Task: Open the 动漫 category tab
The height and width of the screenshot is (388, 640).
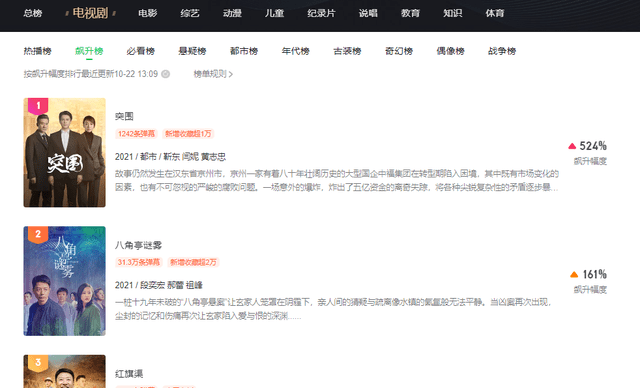Action: click(x=232, y=13)
